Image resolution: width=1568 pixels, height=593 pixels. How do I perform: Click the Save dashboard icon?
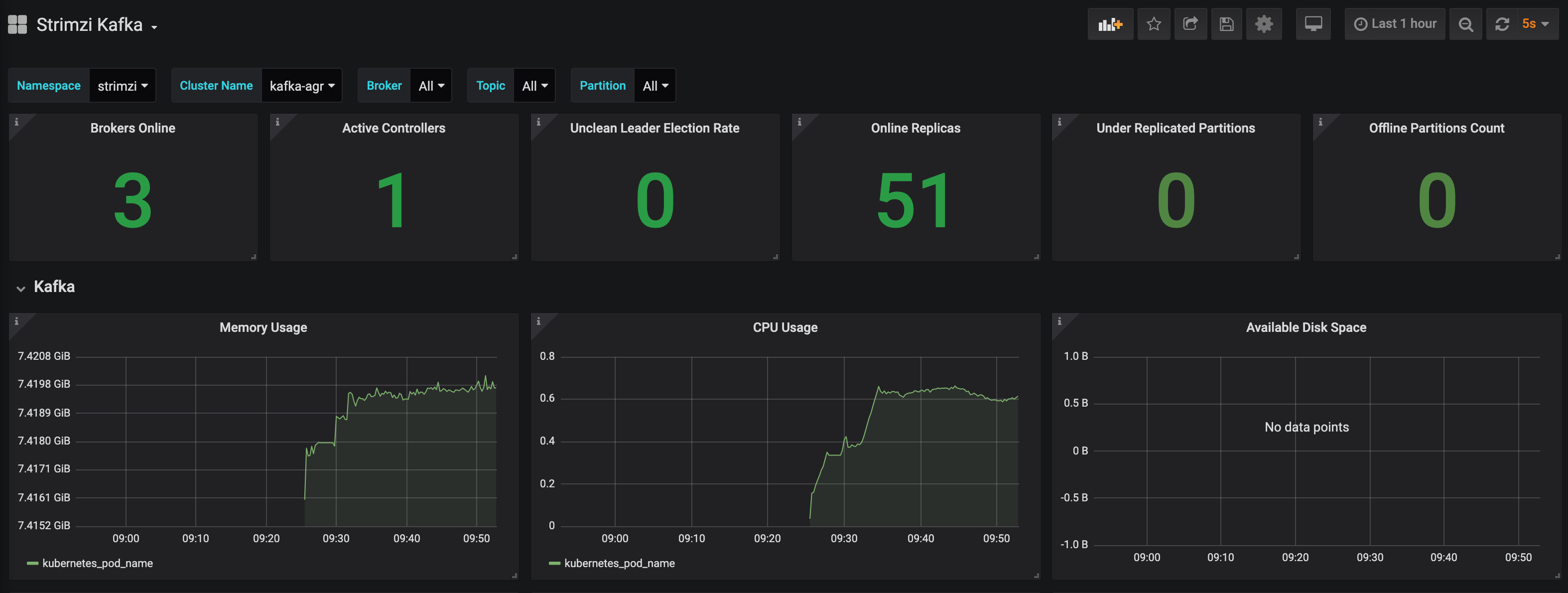pyautogui.click(x=1226, y=24)
